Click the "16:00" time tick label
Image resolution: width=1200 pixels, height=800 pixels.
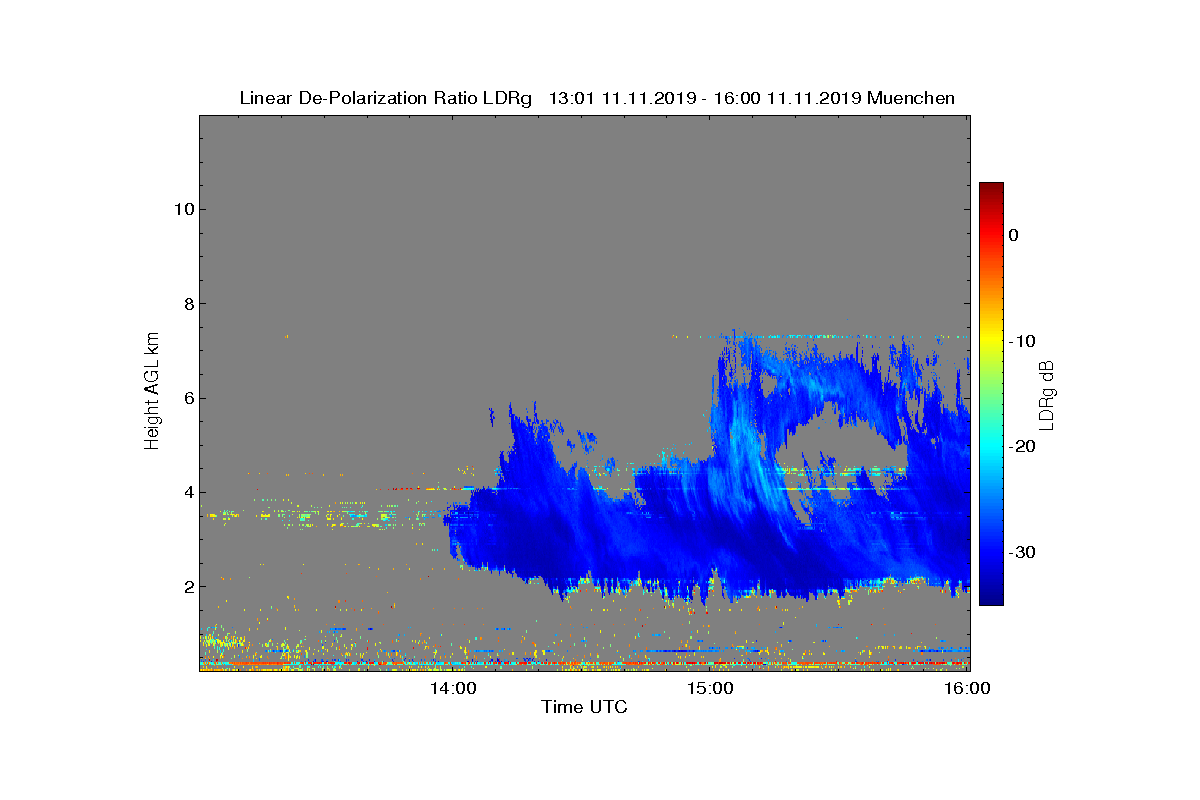coord(968,688)
